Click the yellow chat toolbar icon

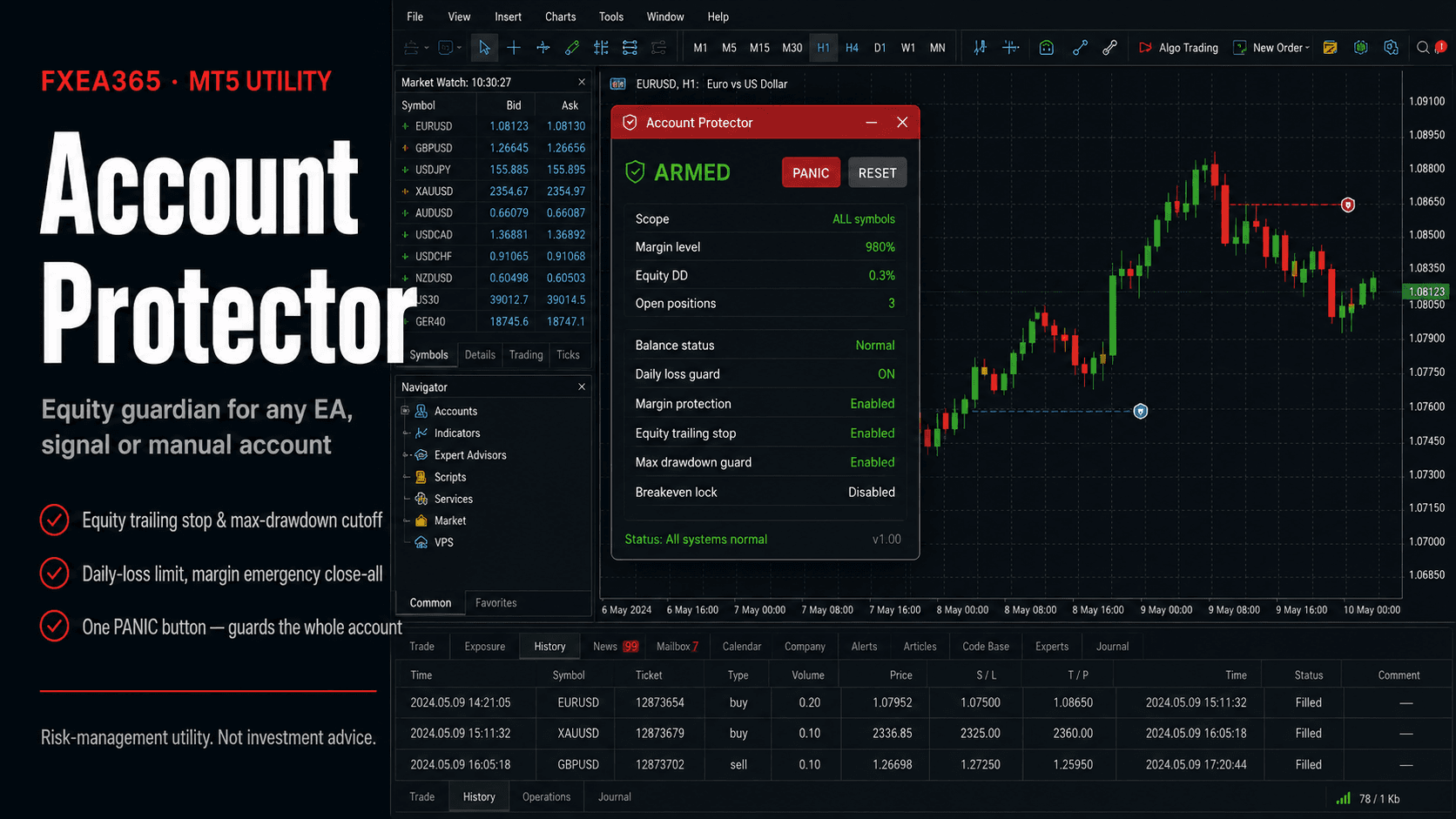pyautogui.click(x=1330, y=48)
